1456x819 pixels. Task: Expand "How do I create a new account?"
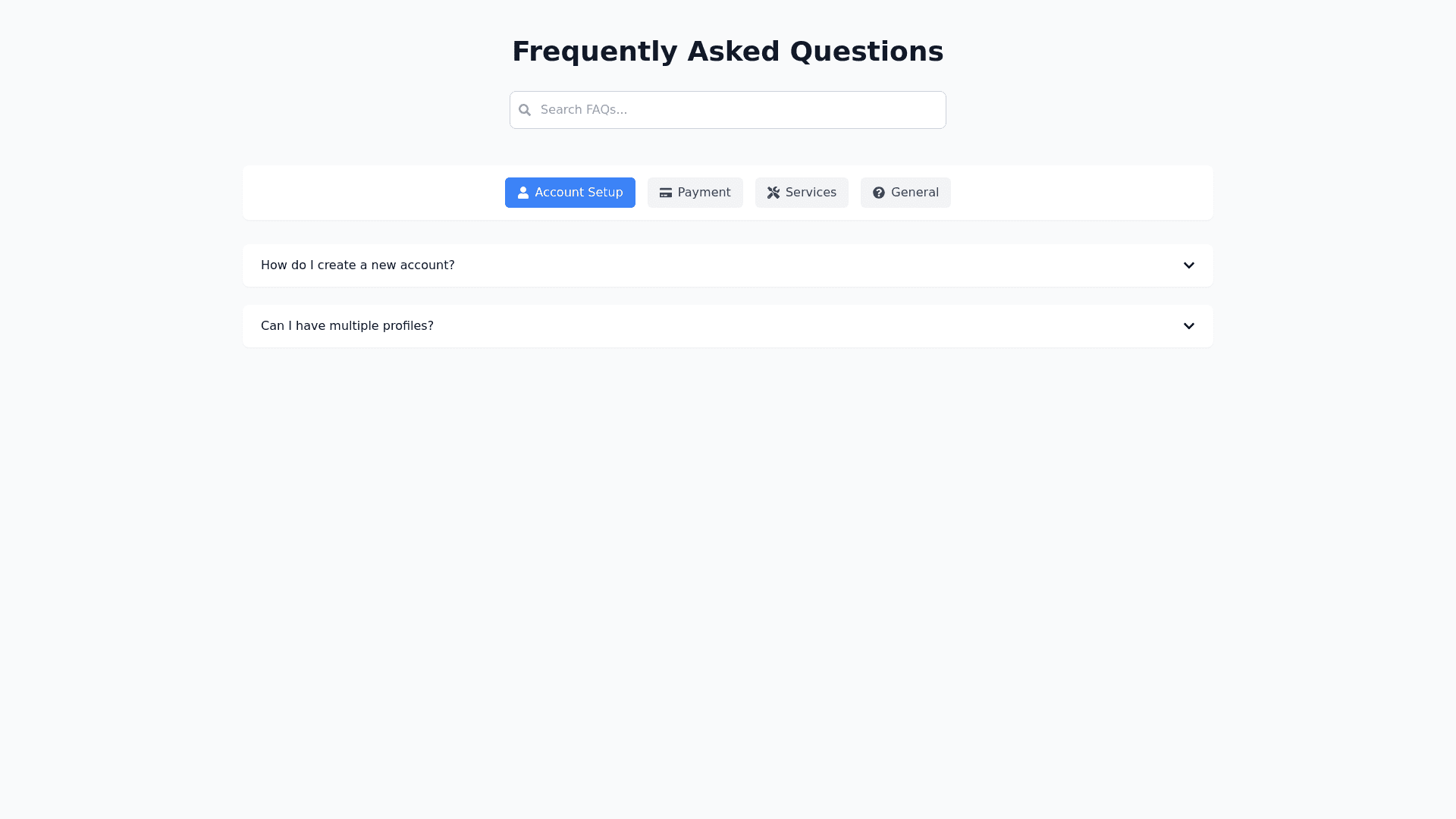pos(358,265)
